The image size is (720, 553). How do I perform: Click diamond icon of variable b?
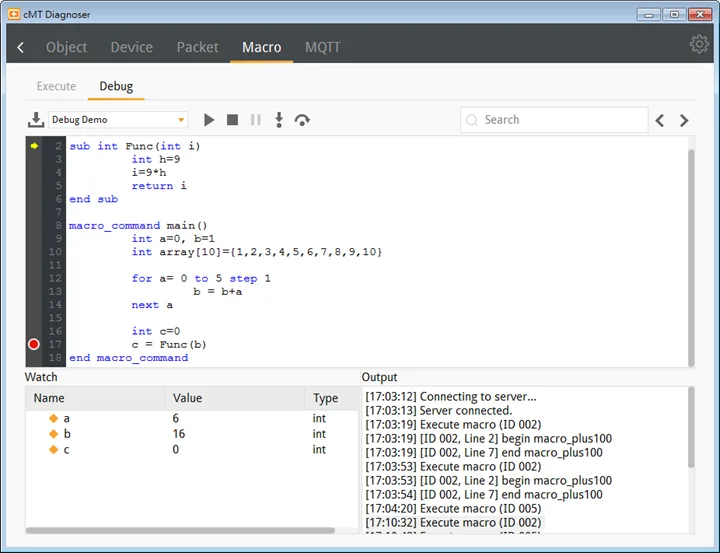(x=54, y=434)
